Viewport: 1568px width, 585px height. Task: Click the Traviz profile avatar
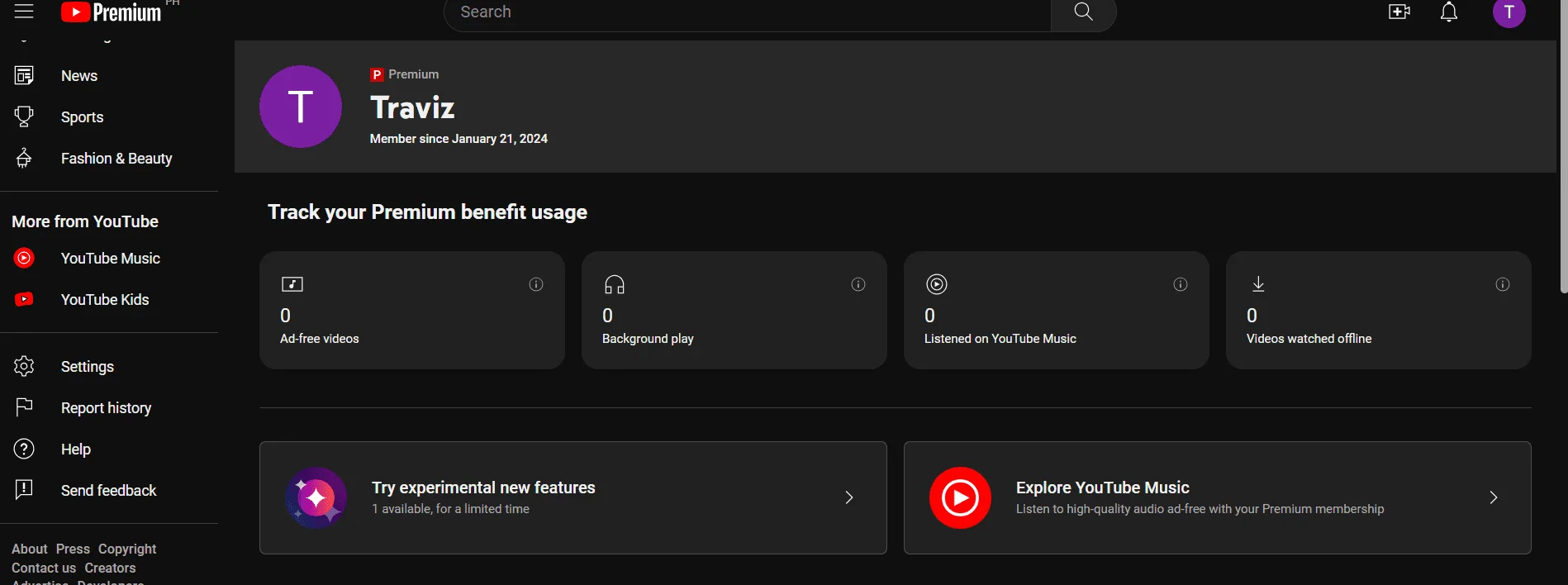[x=301, y=107]
